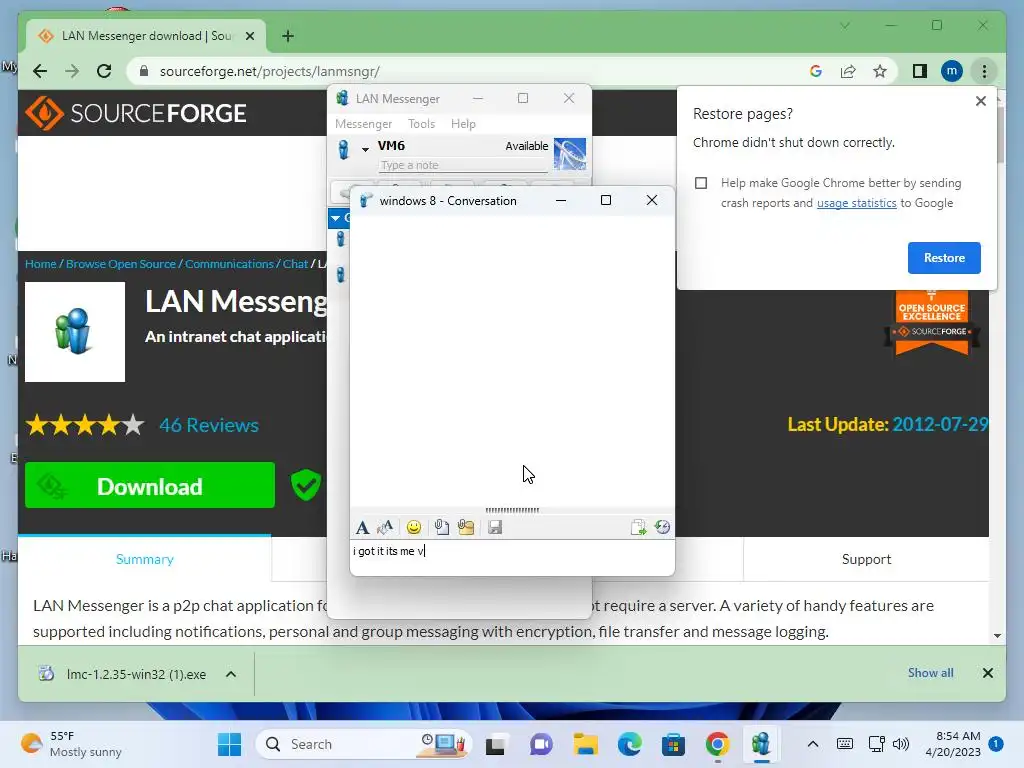Switch to the Support tab
Screen dimensions: 1024x768
tap(866, 559)
